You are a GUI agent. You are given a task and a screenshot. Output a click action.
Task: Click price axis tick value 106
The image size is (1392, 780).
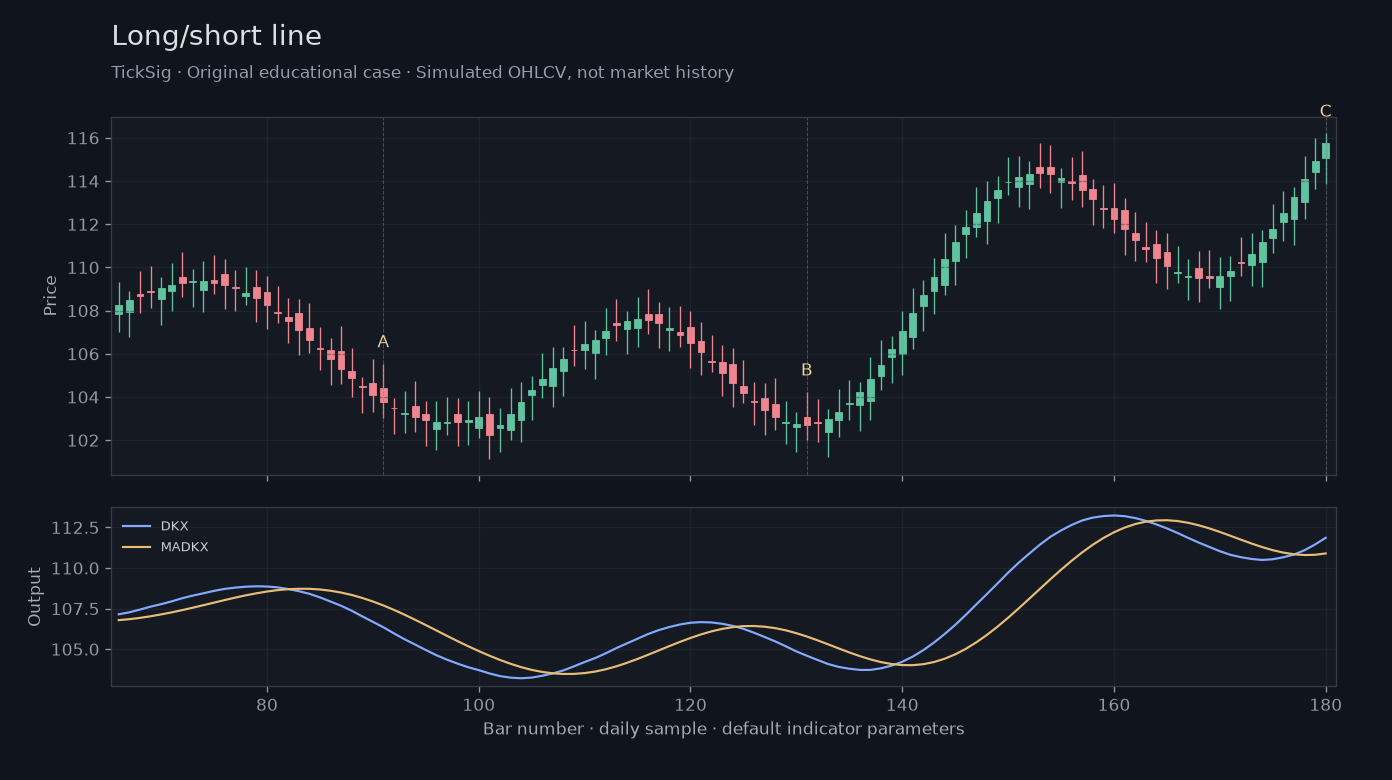[x=84, y=354]
